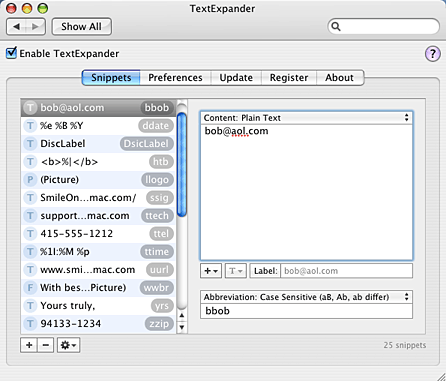Remove the selected snippet with the minus button
Image resolution: width=446 pixels, height=381 pixels.
[x=46, y=345]
